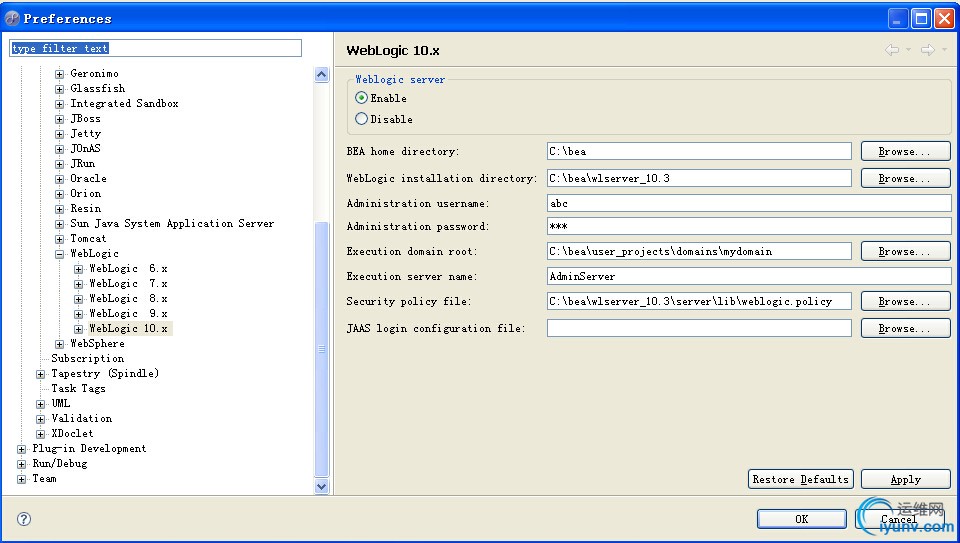This screenshot has height=543, width=960.
Task: Expand the Tapestry (Spindle) node
Action: coord(40,374)
